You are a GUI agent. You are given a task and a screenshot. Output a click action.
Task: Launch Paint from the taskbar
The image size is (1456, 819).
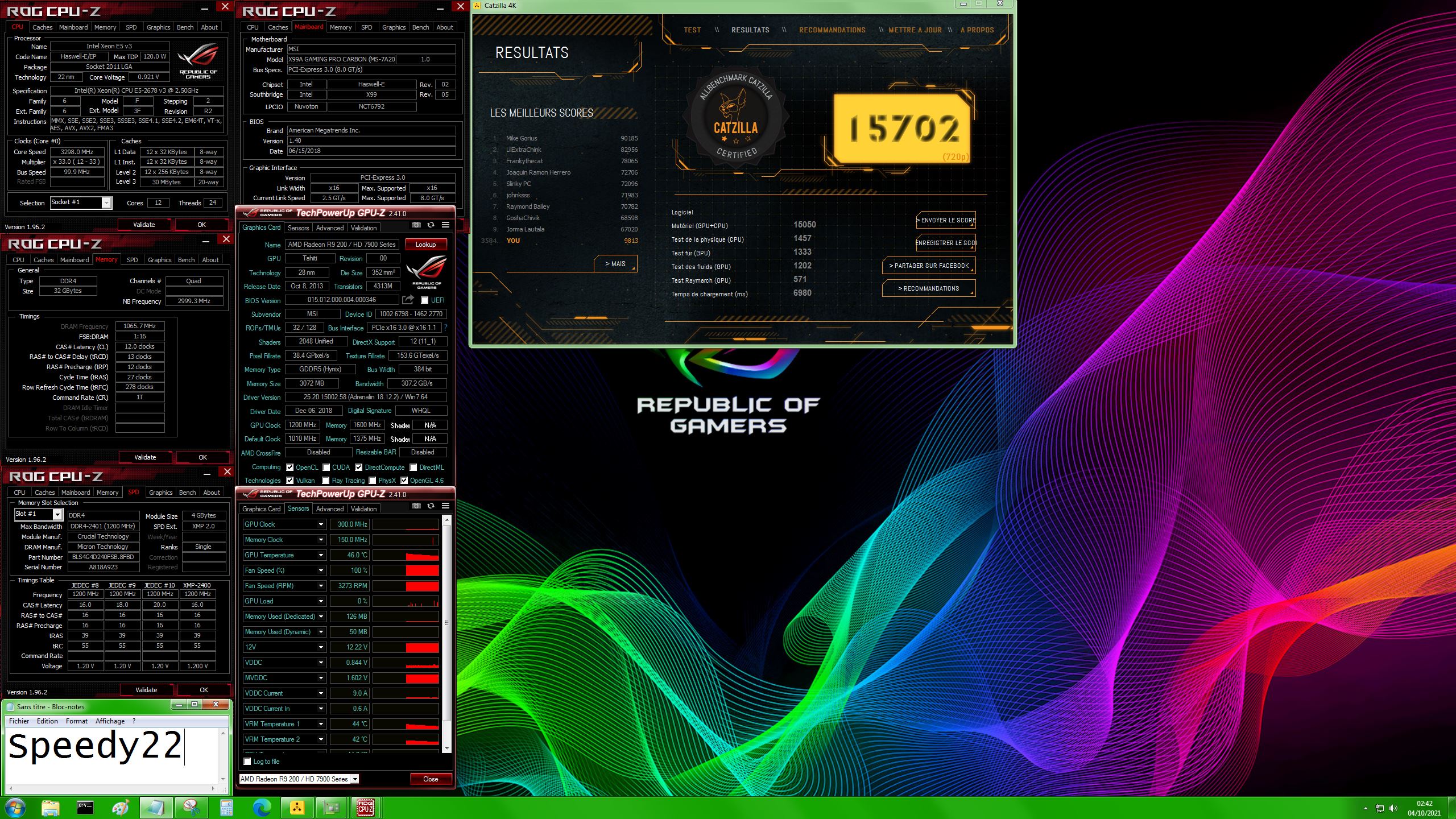click(121, 808)
